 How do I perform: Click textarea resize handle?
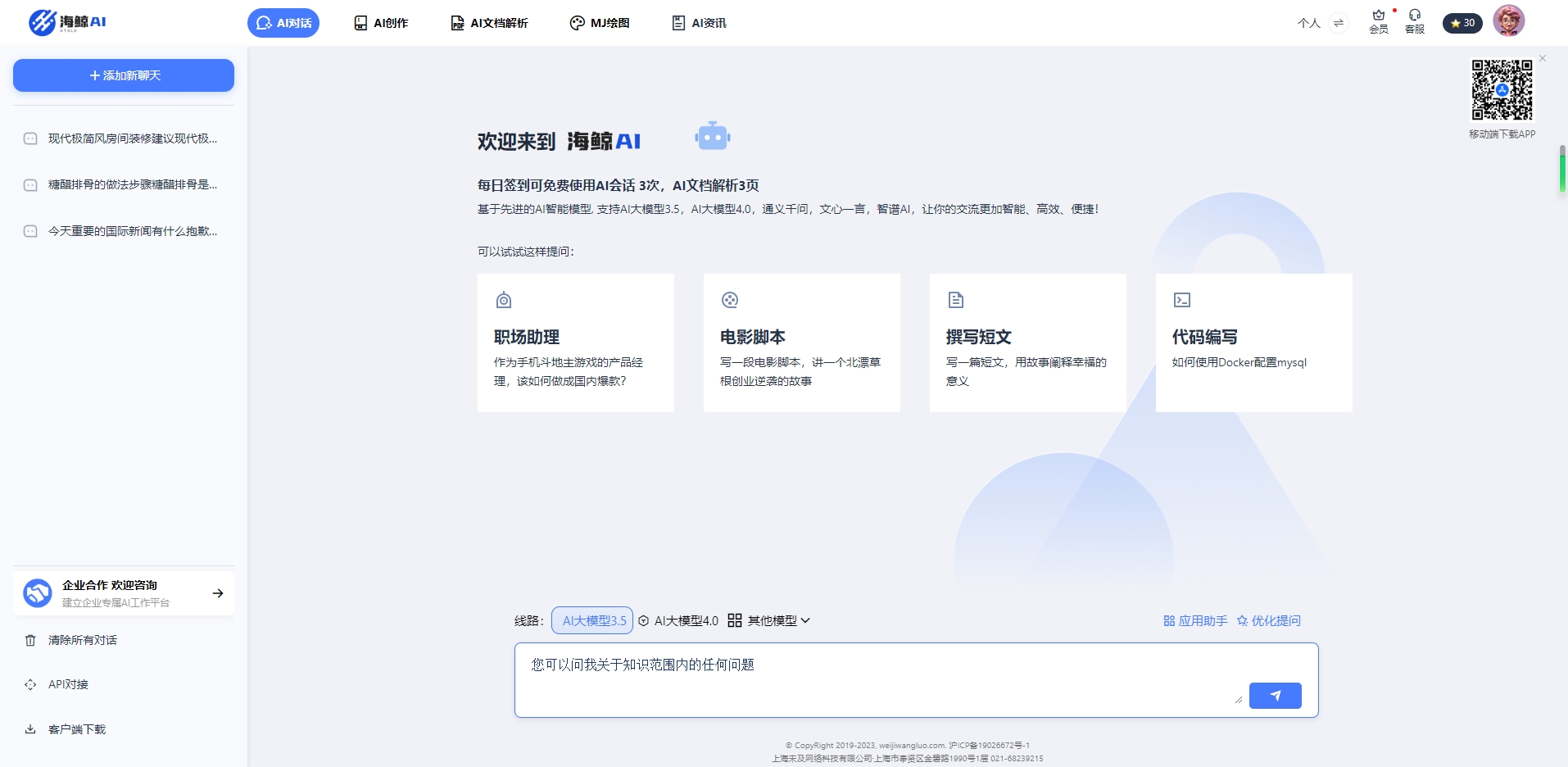[x=1238, y=700]
